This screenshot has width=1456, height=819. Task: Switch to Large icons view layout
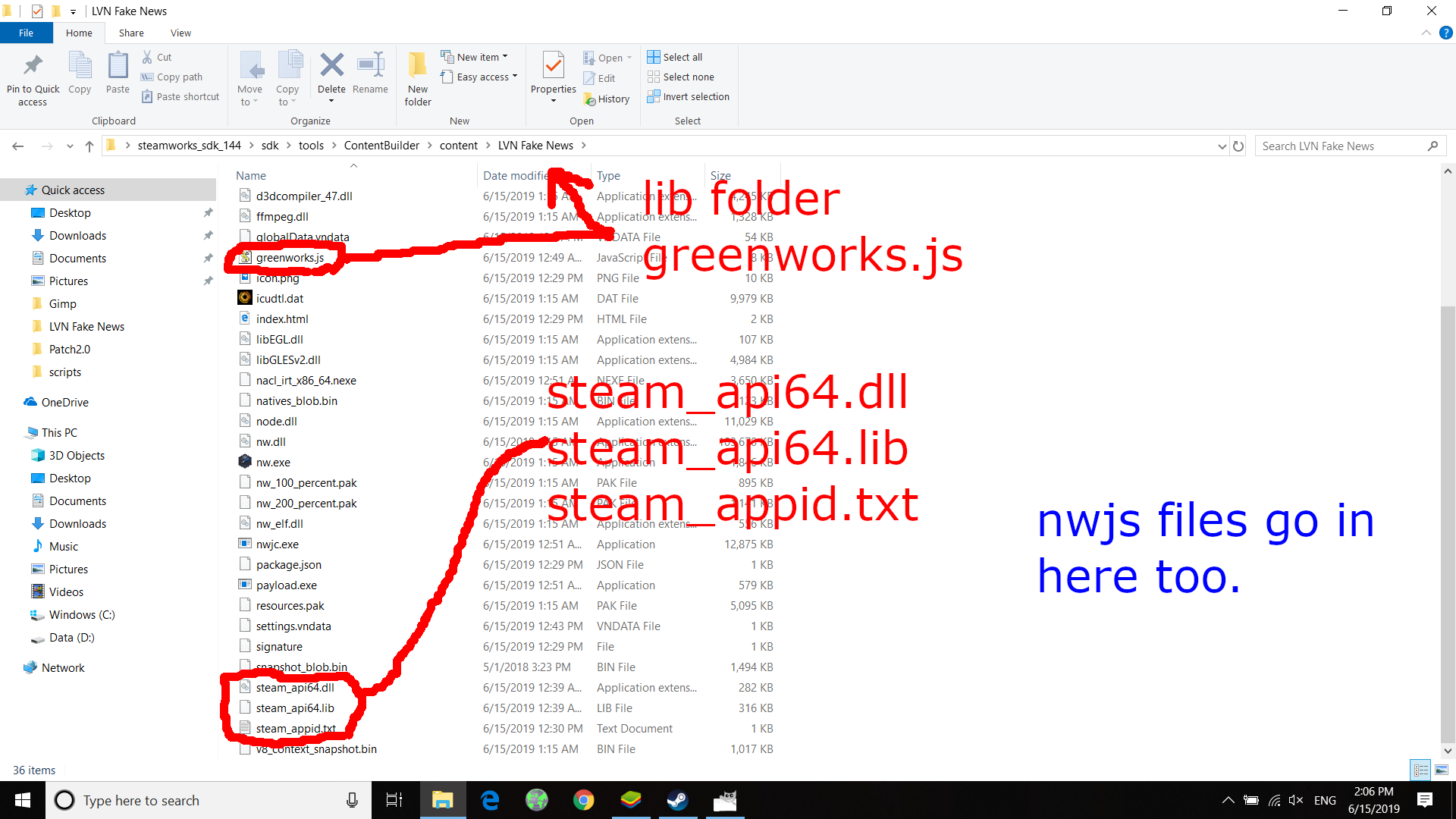tap(1441, 770)
